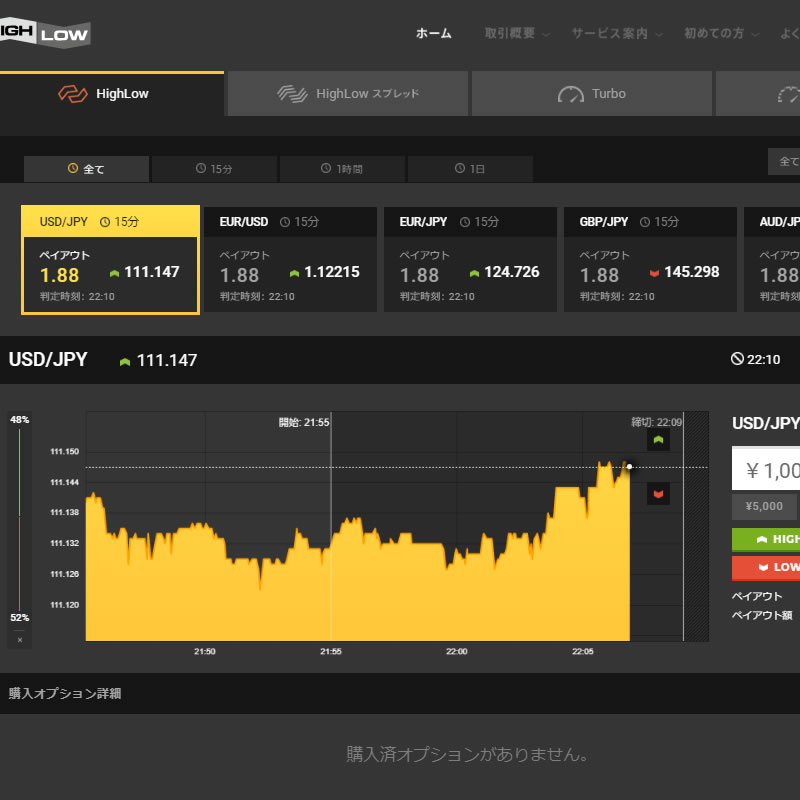Image resolution: width=800 pixels, height=800 pixels.
Task: Click green up arrow beside 124.726
Action: 474,273
